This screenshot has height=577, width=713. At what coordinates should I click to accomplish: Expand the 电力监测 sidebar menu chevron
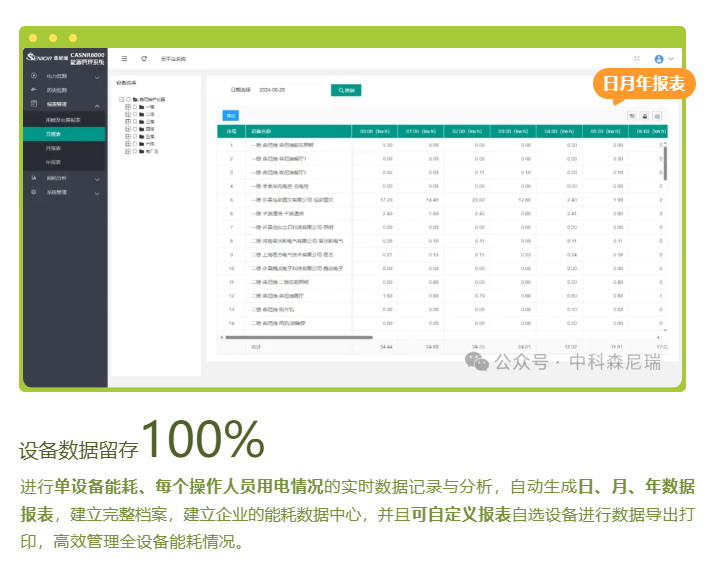tap(97, 77)
